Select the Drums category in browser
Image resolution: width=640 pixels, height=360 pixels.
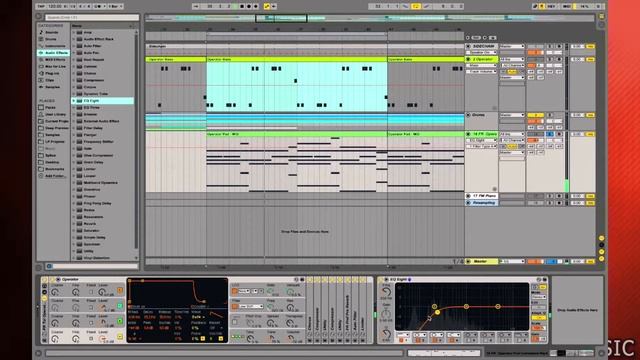coord(51,39)
